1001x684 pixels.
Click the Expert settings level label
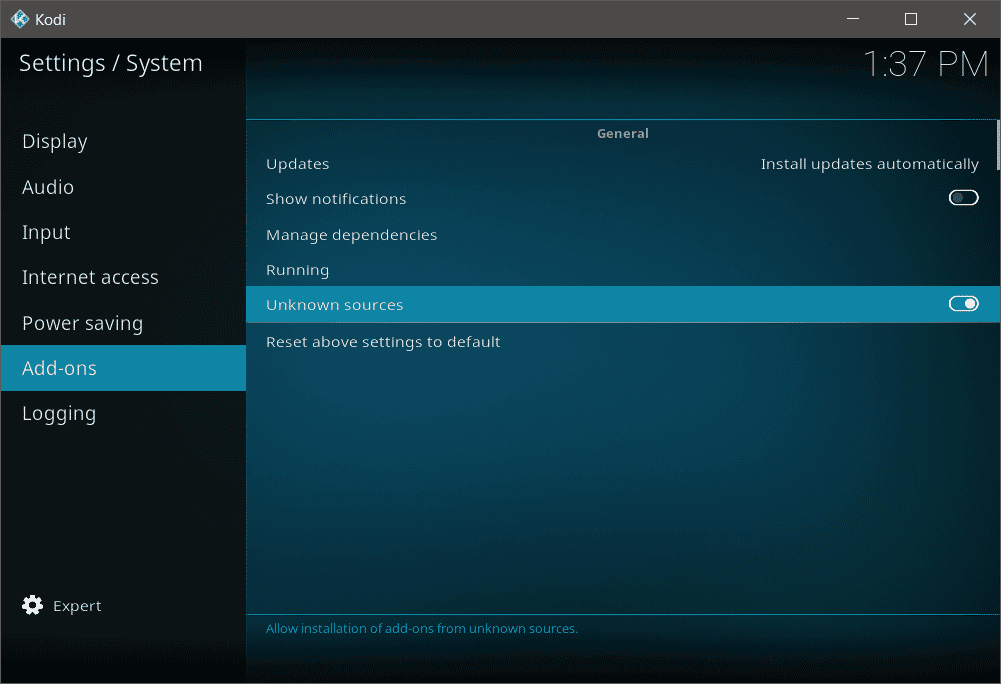coord(77,605)
